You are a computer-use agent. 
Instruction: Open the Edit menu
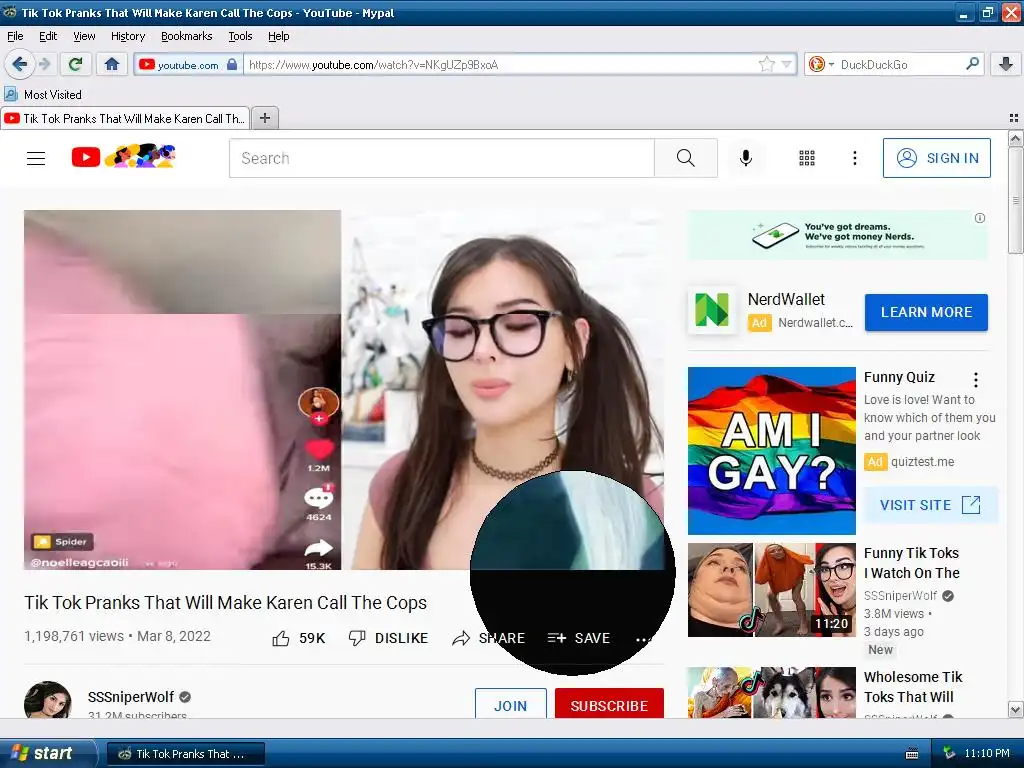pos(48,36)
